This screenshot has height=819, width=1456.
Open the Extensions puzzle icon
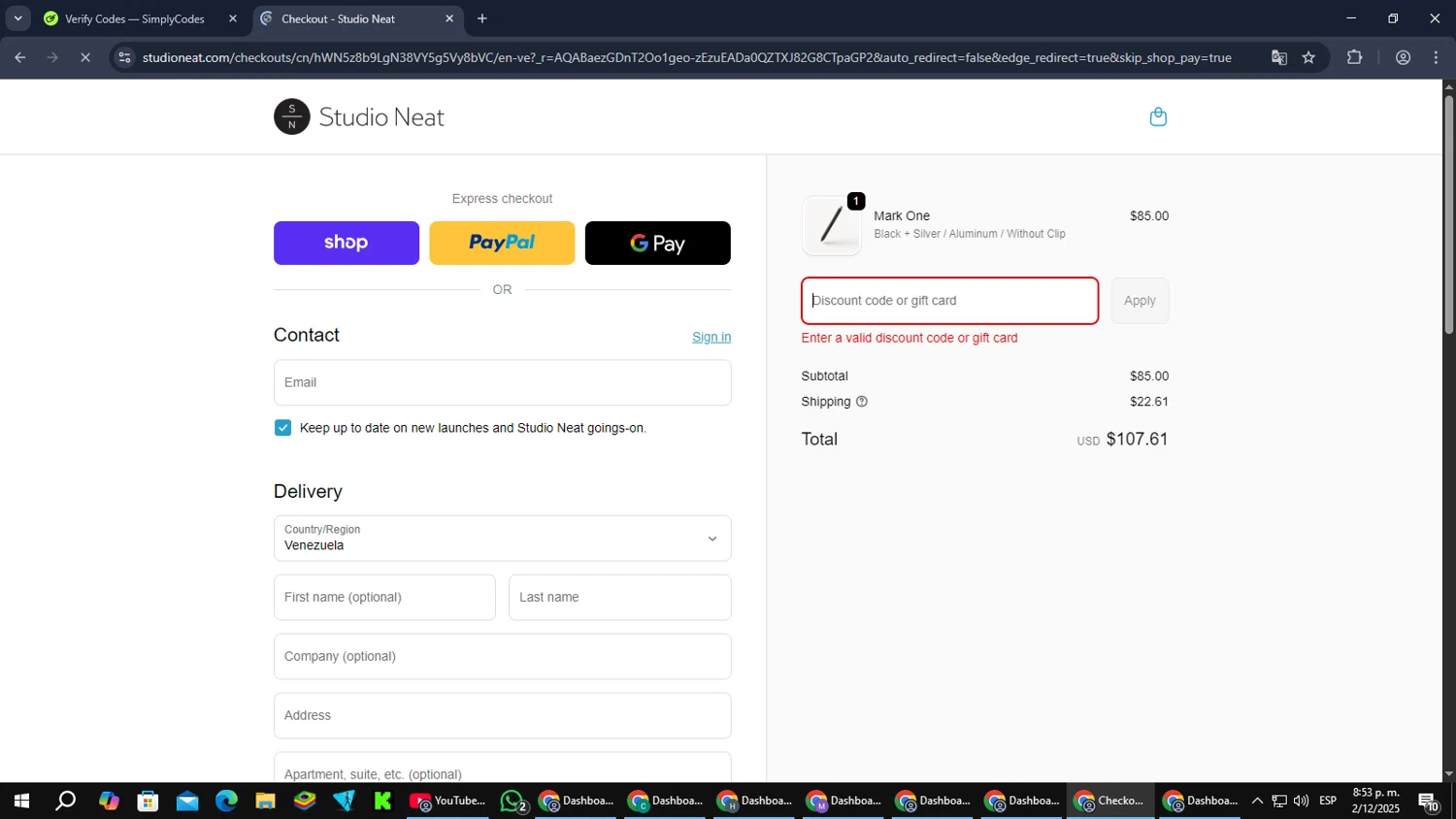1355,57
